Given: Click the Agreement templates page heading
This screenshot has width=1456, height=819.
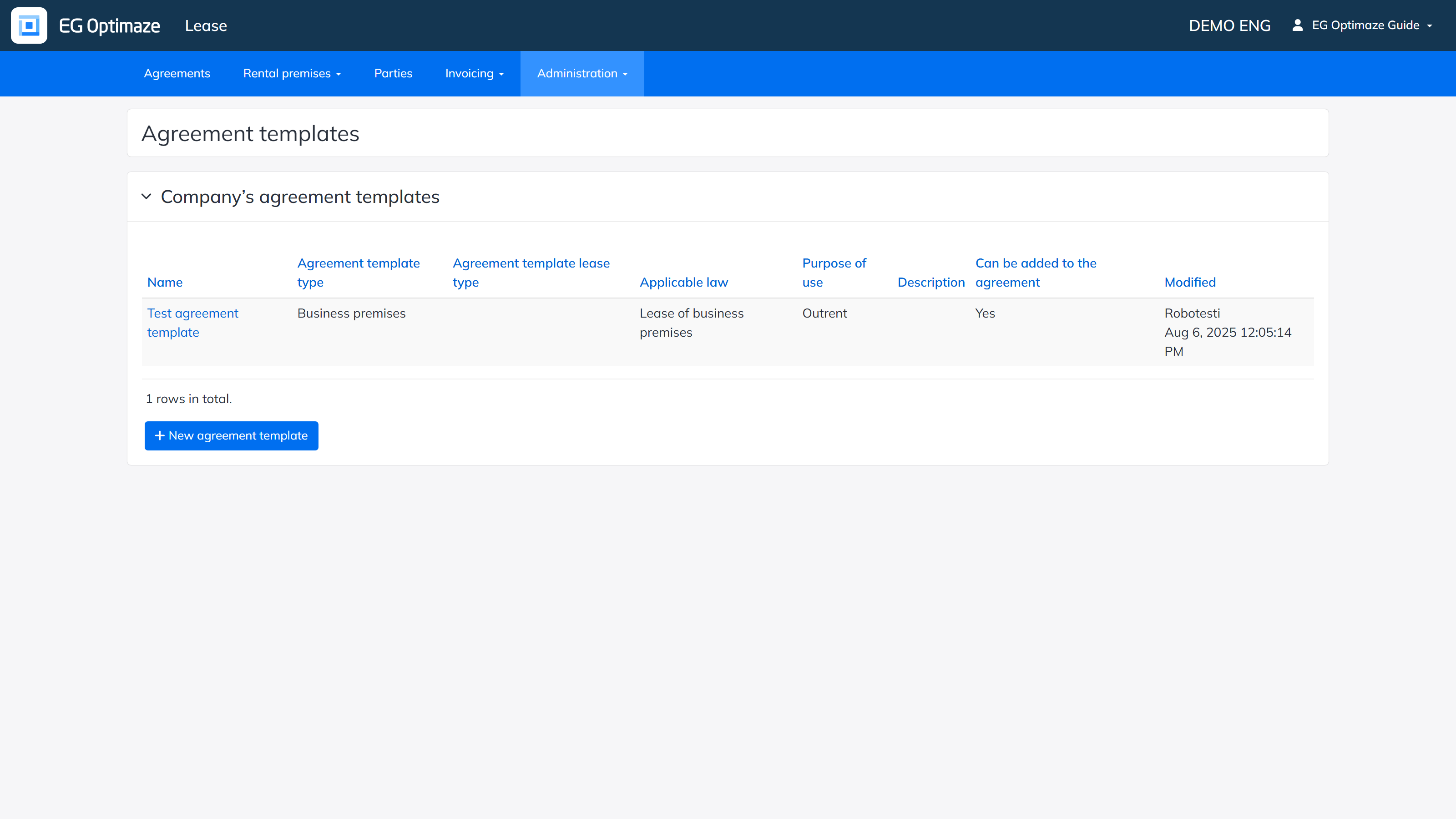Looking at the screenshot, I should [250, 134].
